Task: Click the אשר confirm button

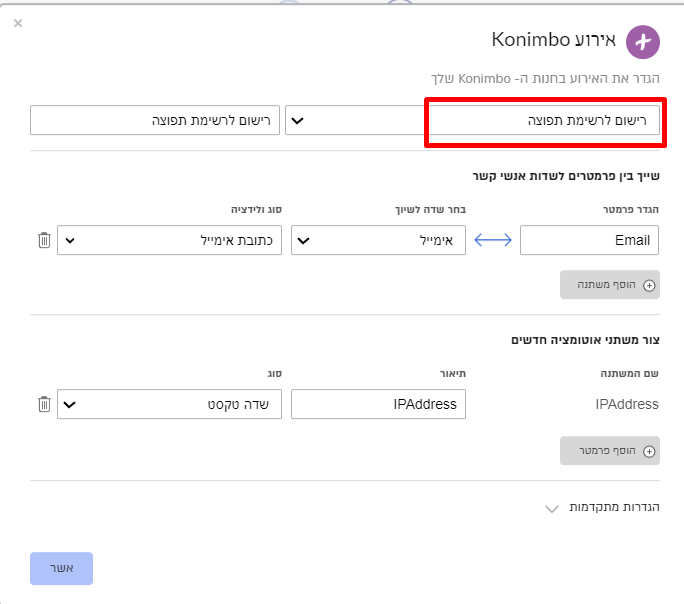Action: pos(62,568)
